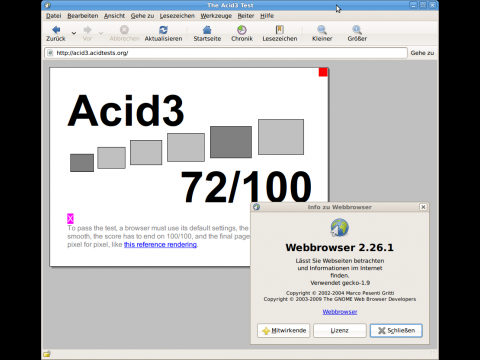Minimize the Acid3 Test browser window
This screenshot has height=360, width=480.
click(413, 5)
